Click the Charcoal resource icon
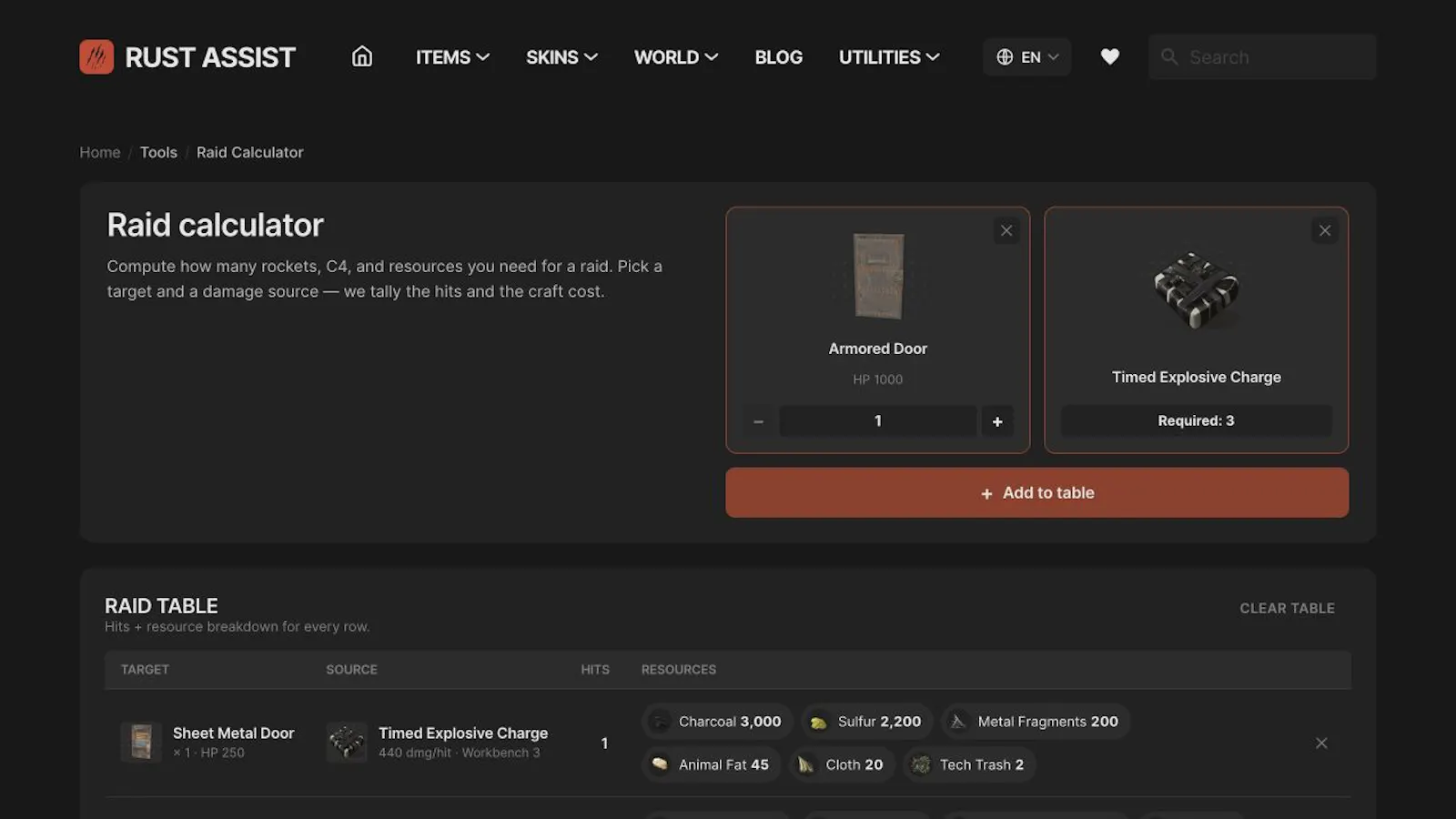 (x=661, y=722)
